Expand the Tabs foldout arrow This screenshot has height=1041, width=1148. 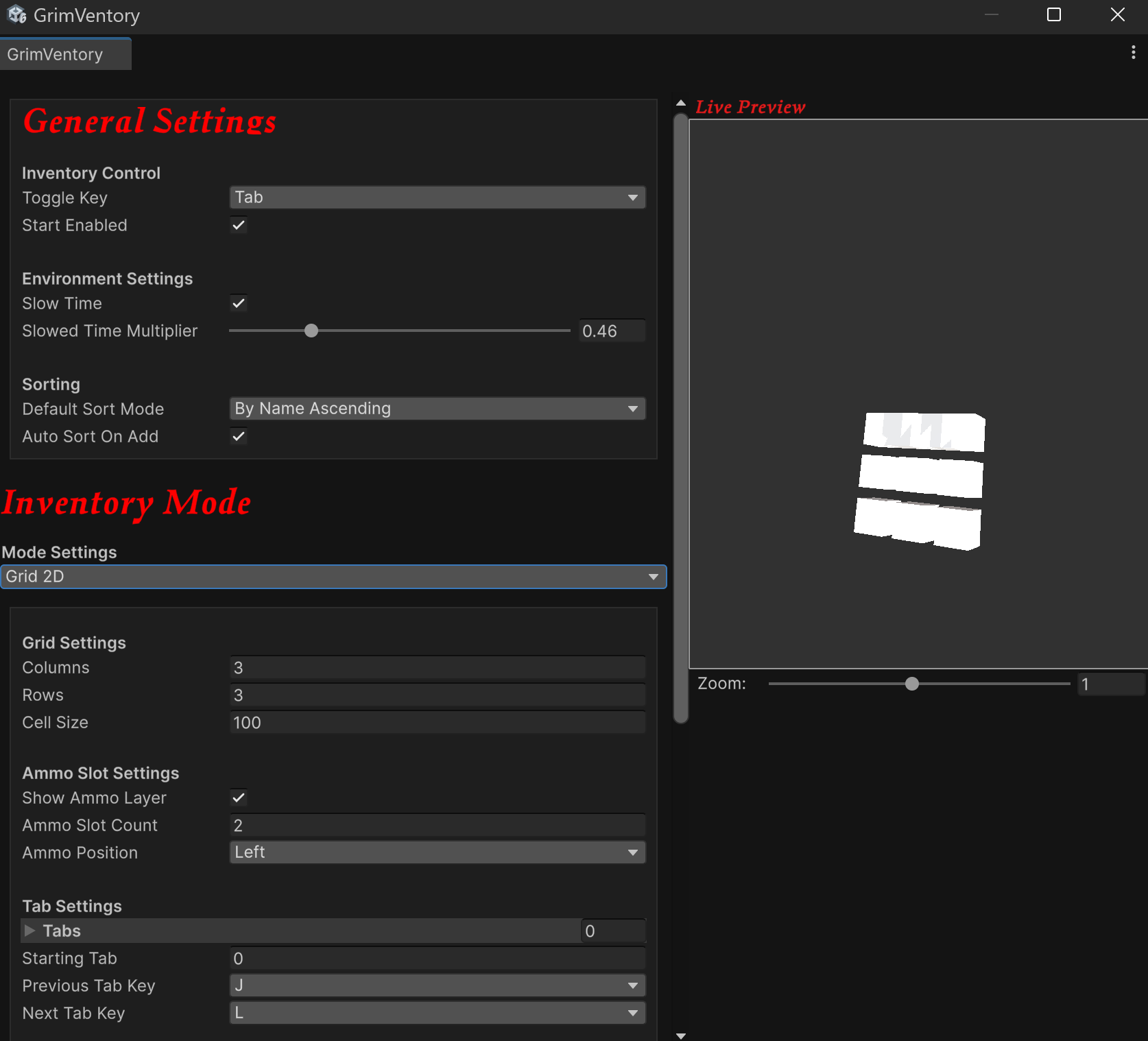[29, 931]
